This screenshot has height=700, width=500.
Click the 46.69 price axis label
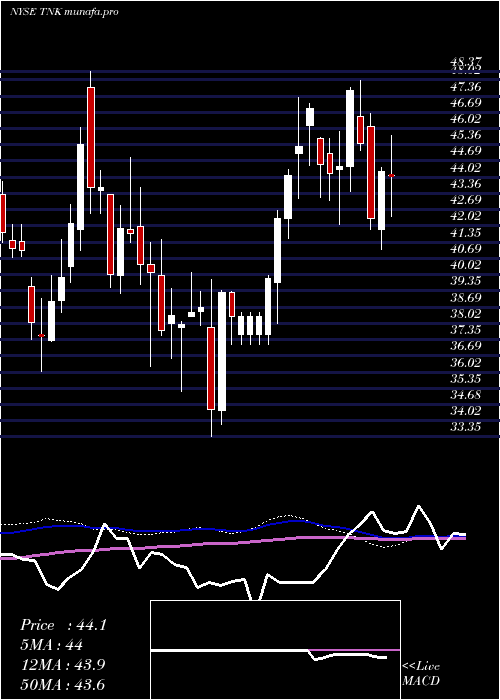[x=466, y=103]
